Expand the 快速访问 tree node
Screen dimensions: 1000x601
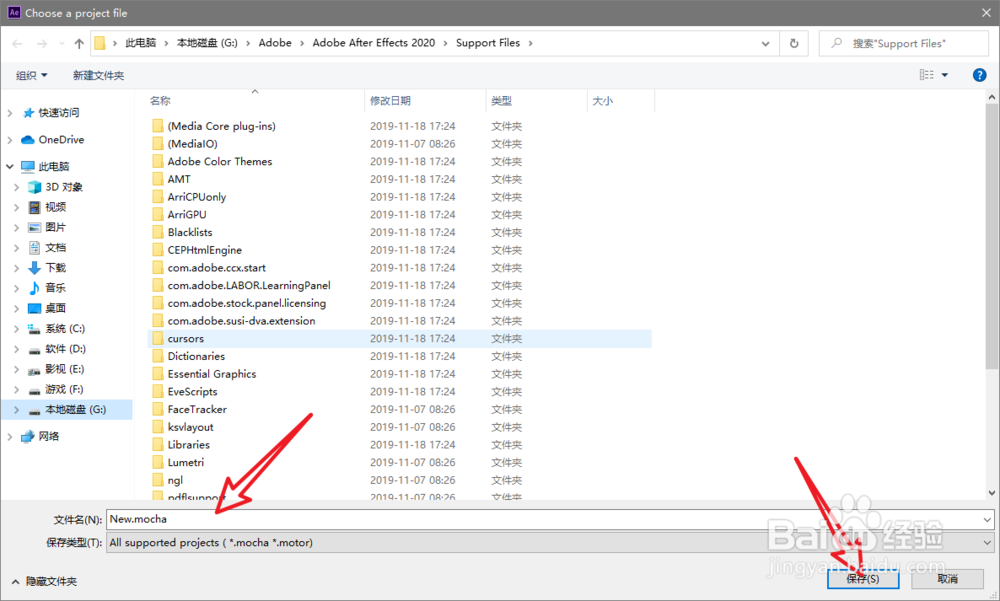(10, 113)
